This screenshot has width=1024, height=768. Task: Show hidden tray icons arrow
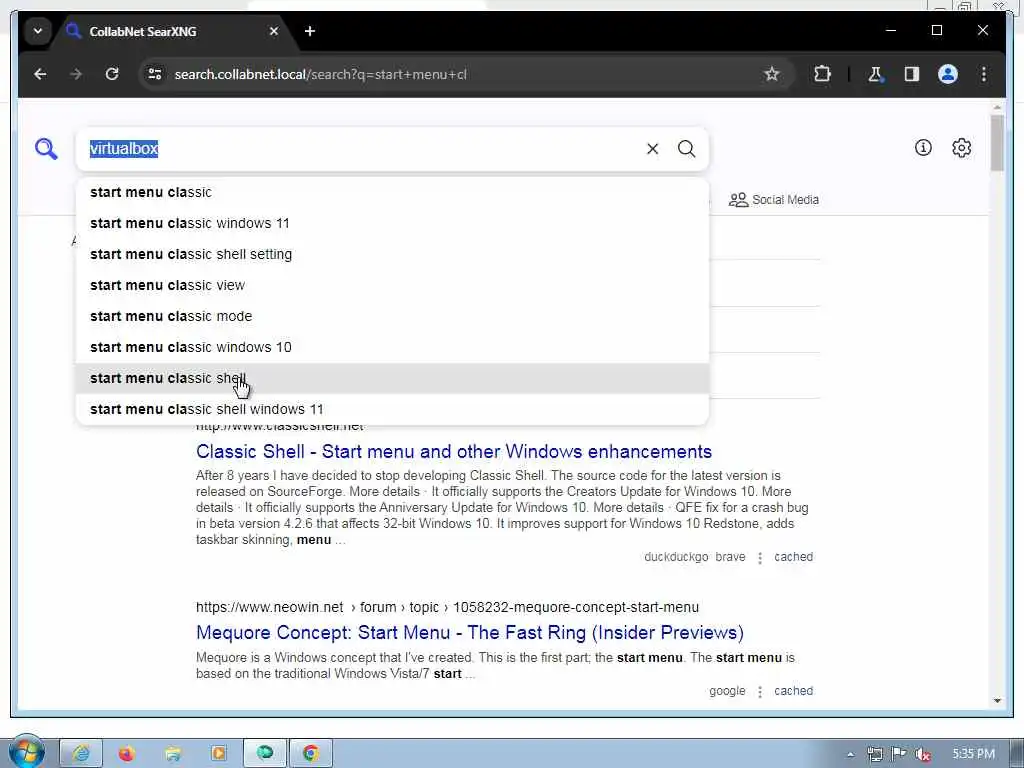[x=850, y=754]
